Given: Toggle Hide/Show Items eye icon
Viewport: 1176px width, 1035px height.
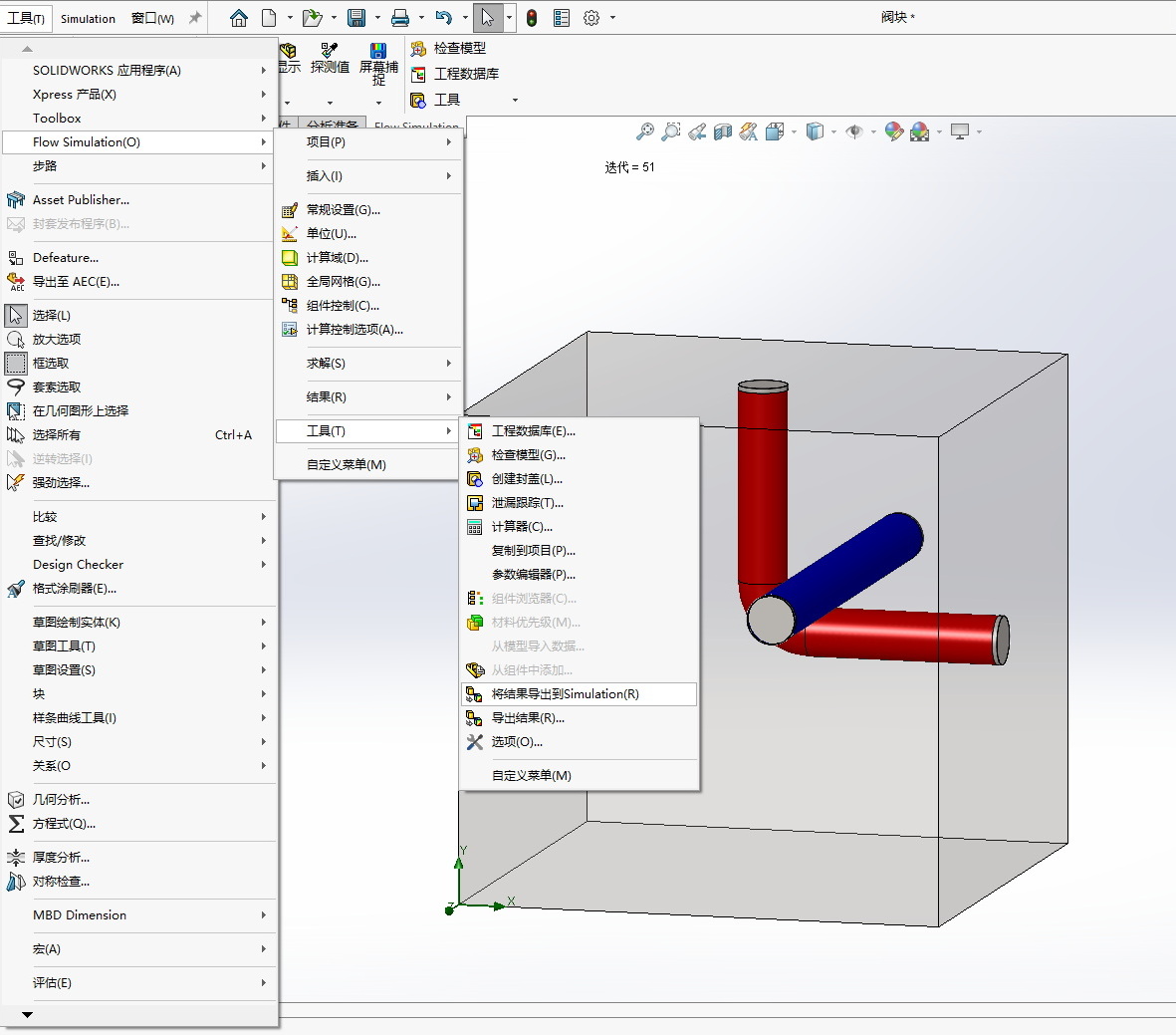Looking at the screenshot, I should pyautogui.click(x=854, y=132).
